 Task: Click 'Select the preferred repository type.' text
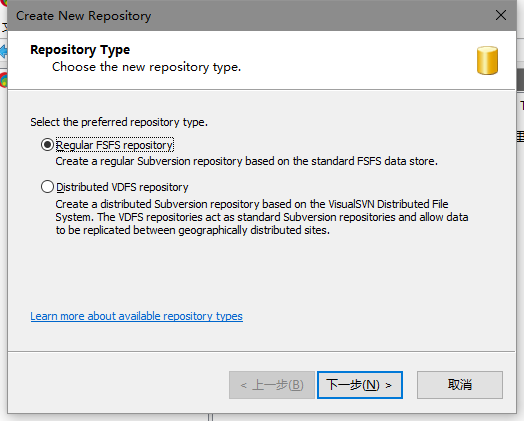click(x=119, y=122)
